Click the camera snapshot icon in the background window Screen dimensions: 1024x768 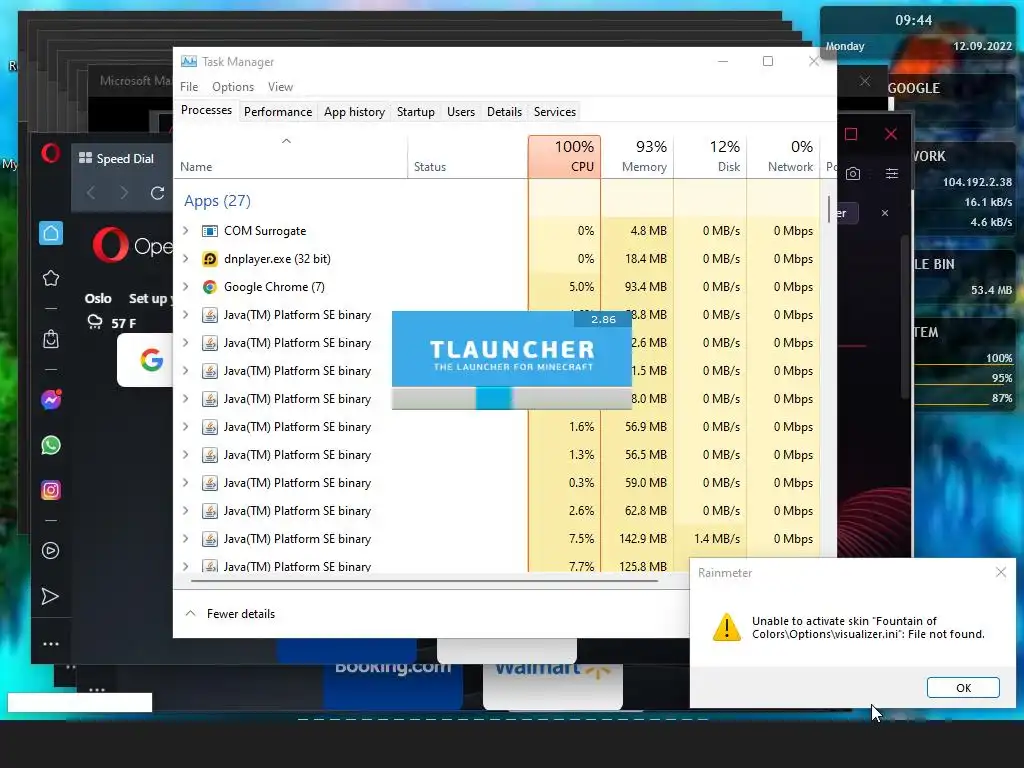coord(853,174)
